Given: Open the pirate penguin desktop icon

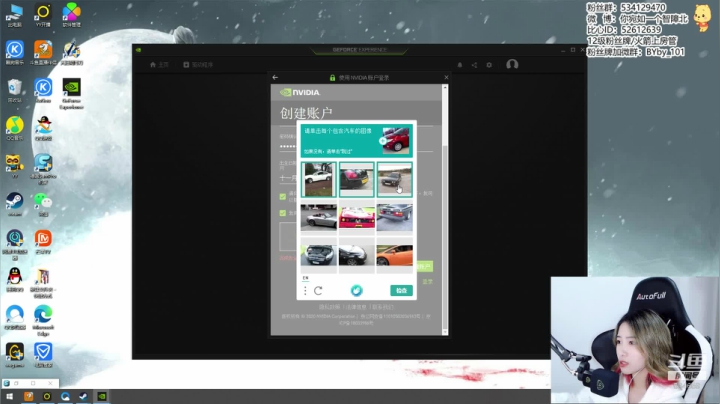Looking at the screenshot, I should (43, 128).
